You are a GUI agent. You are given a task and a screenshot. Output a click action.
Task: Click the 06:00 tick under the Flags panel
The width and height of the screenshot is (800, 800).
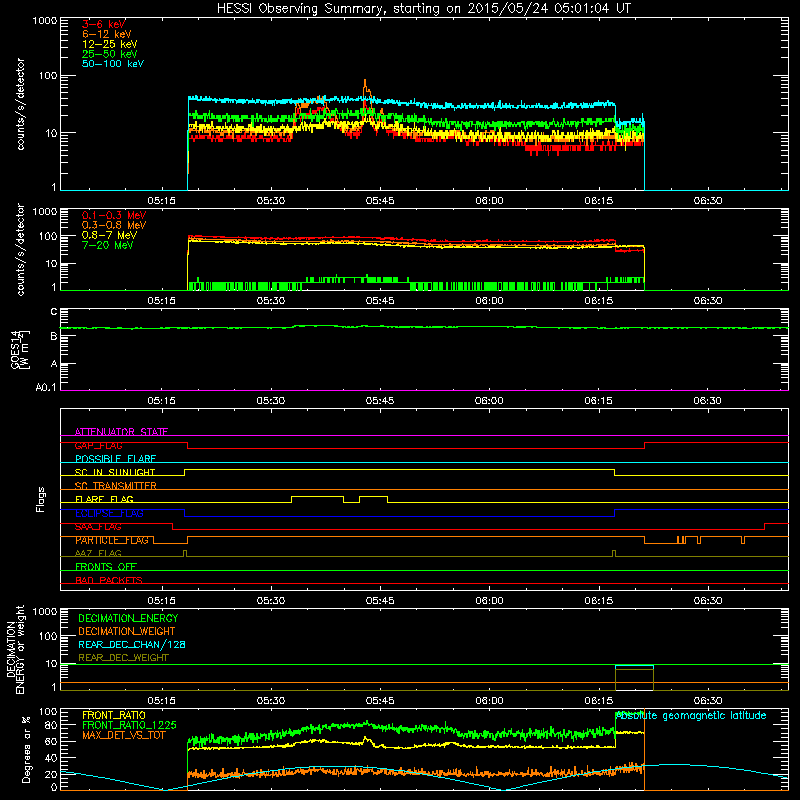click(489, 601)
